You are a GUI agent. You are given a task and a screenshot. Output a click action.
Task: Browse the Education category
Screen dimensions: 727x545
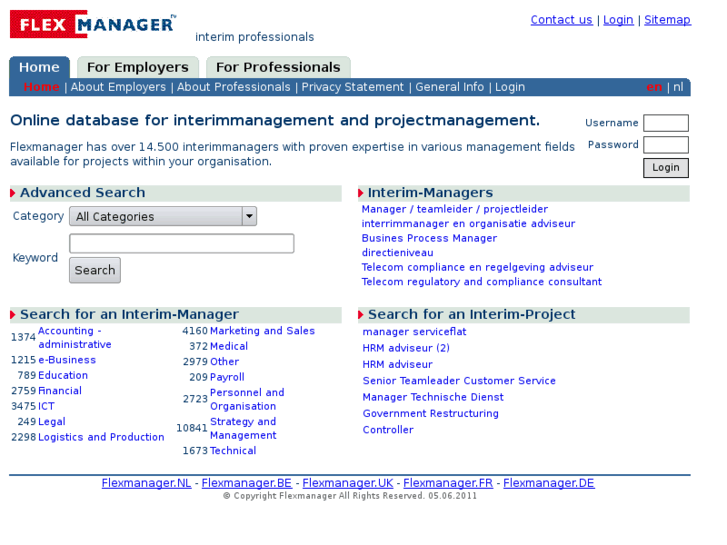click(x=63, y=375)
